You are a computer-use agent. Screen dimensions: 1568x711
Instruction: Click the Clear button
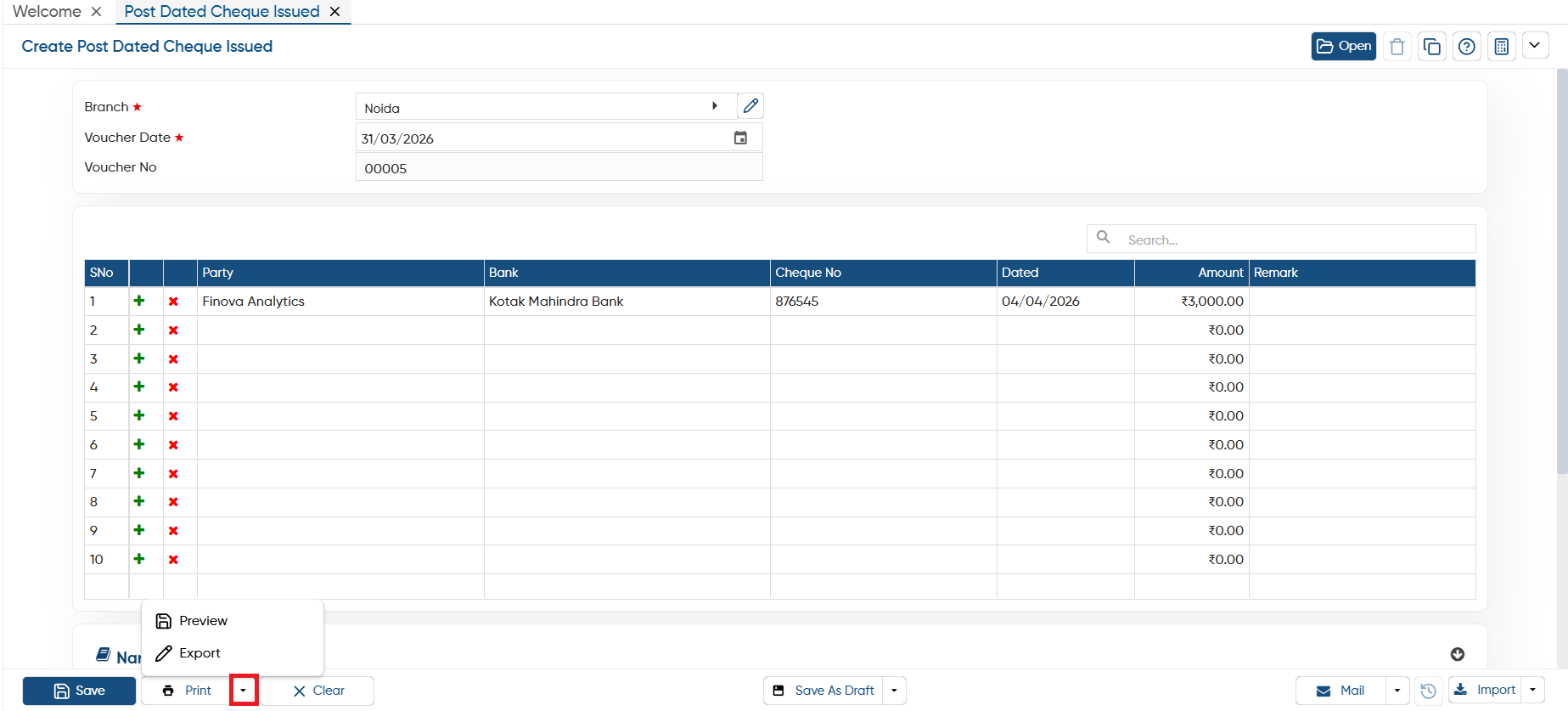click(x=318, y=691)
